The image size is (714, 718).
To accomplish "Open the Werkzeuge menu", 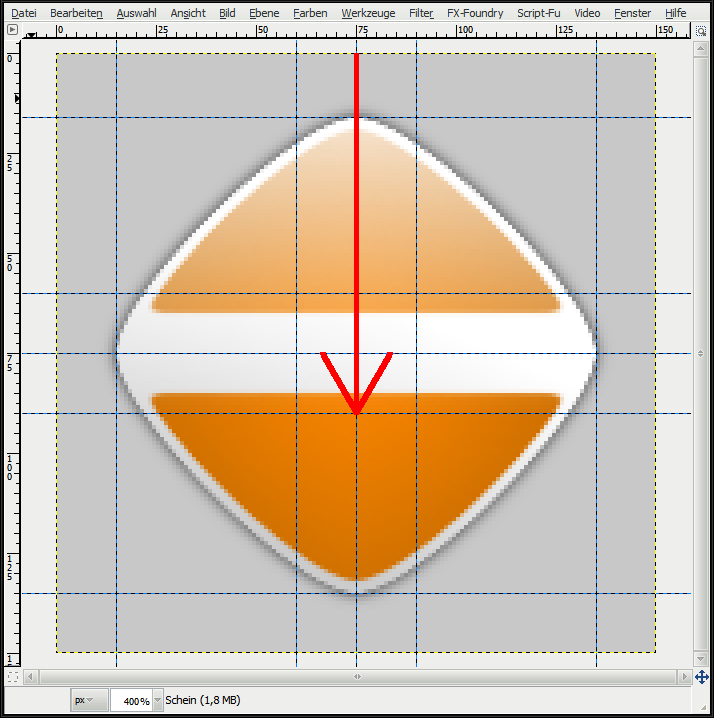I will [x=368, y=13].
